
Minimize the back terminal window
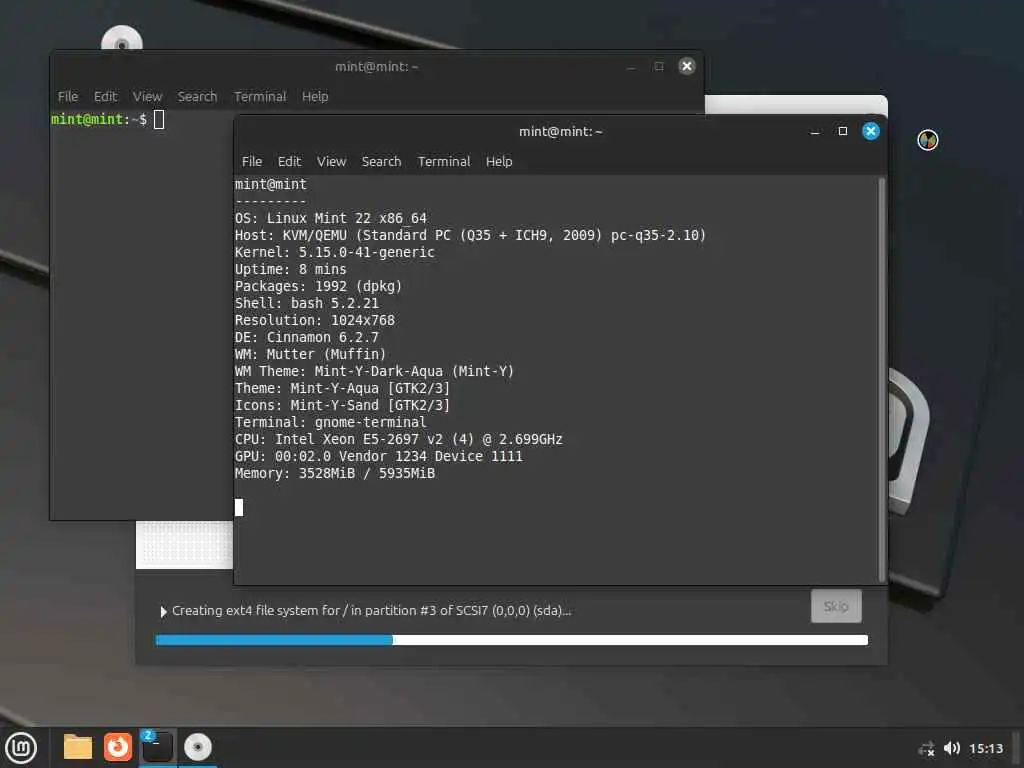(x=631, y=67)
